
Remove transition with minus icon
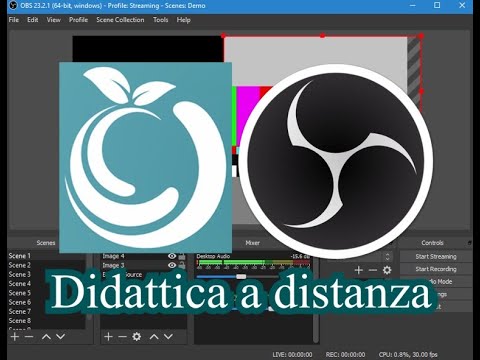pyautogui.click(x=373, y=270)
